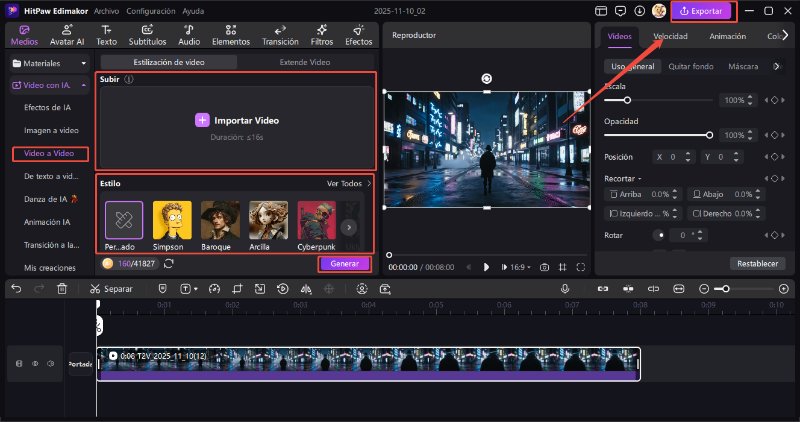The width and height of the screenshot is (800, 422).
Task: Open the Subtítulos tool
Action: pos(147,35)
